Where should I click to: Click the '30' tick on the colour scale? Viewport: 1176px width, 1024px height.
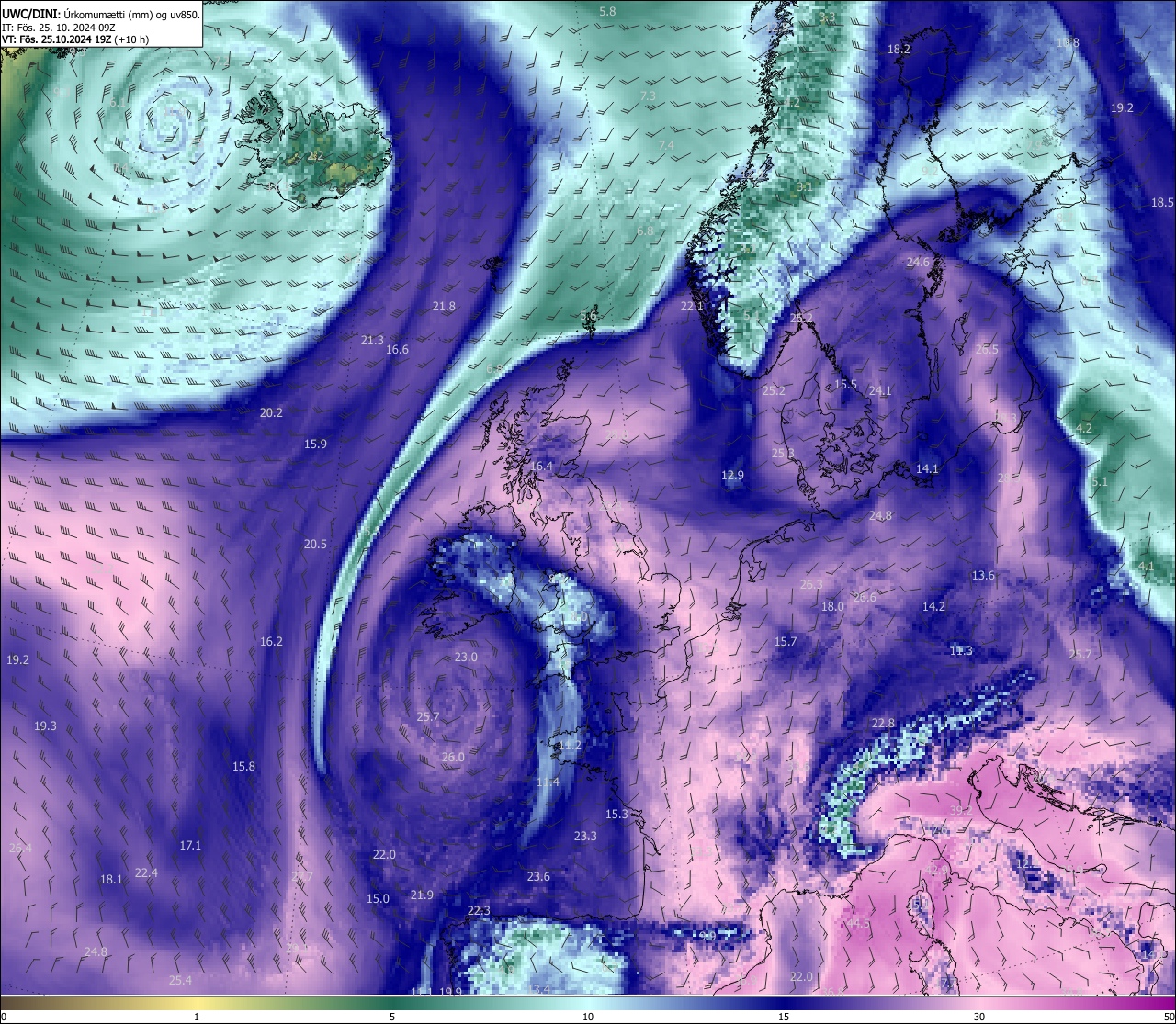click(979, 1017)
